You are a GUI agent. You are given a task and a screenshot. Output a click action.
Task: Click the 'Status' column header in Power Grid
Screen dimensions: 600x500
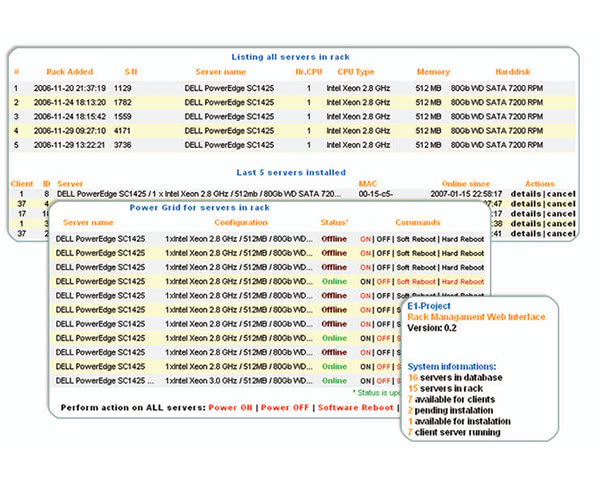point(334,223)
